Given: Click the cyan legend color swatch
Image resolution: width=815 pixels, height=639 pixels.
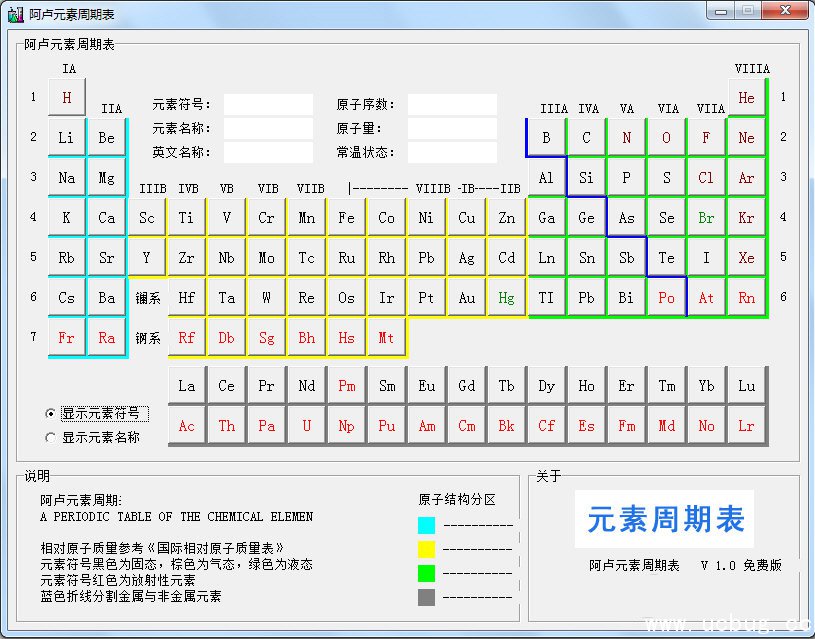Looking at the screenshot, I should coord(426,525).
